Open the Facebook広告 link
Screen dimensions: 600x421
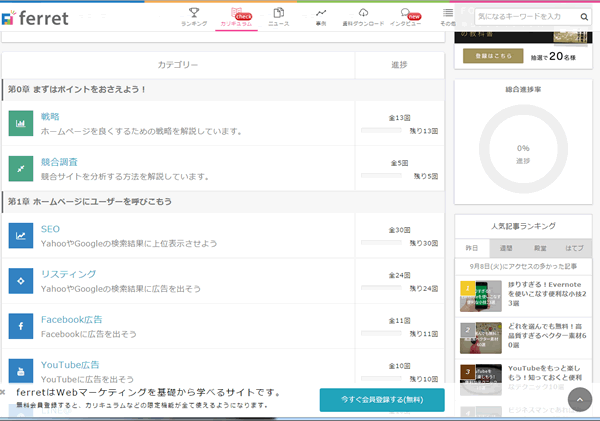tap(72, 319)
